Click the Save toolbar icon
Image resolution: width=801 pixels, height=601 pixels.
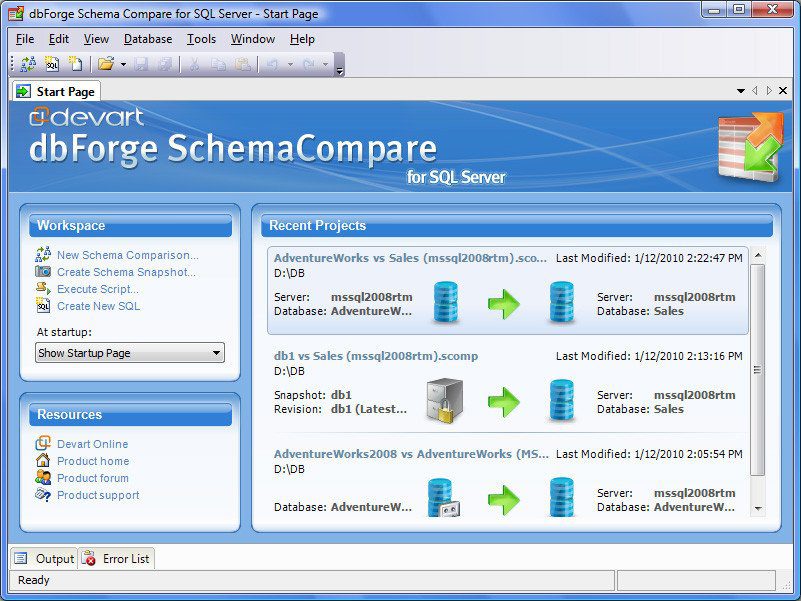(x=141, y=64)
